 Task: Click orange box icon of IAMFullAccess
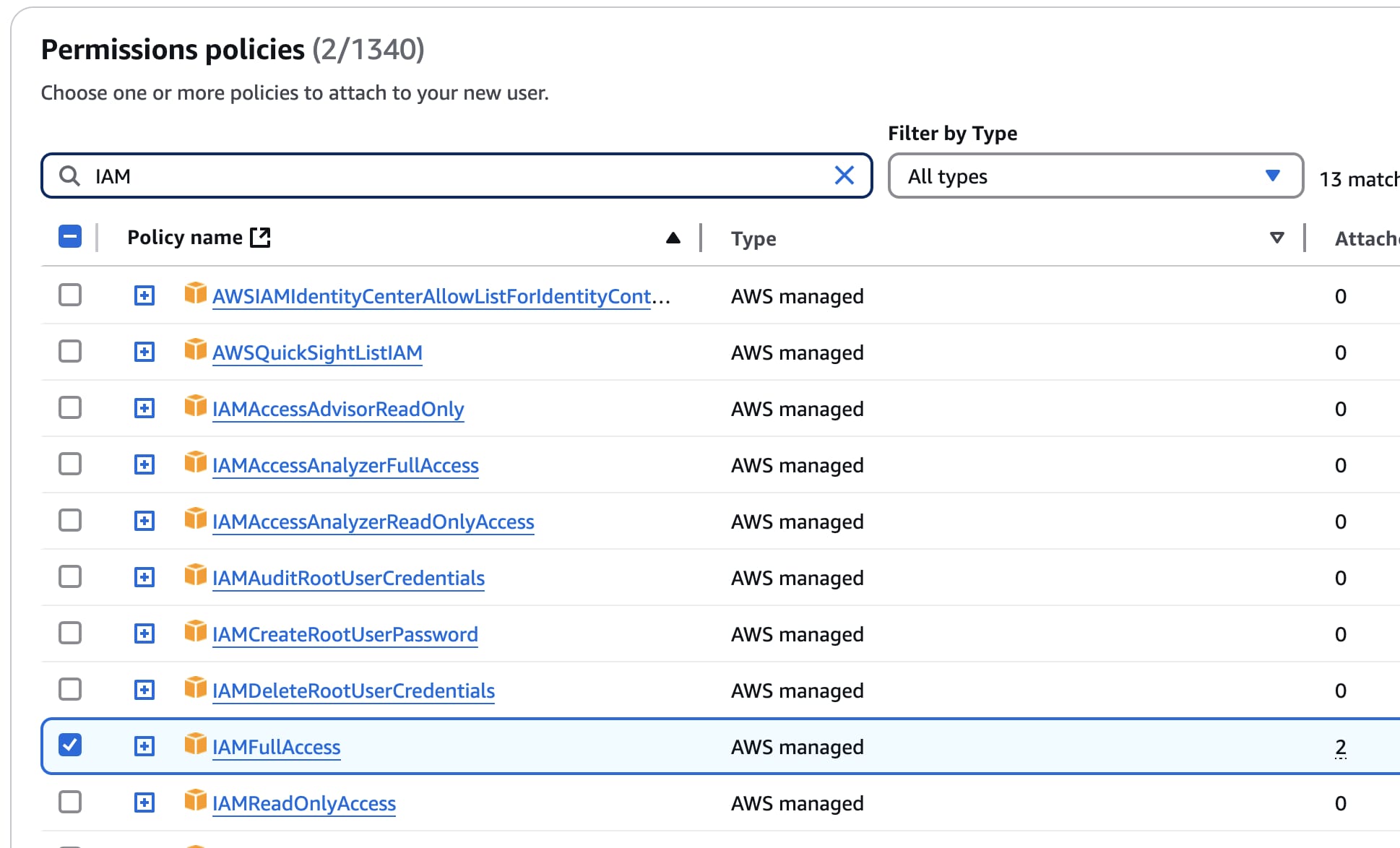195,744
